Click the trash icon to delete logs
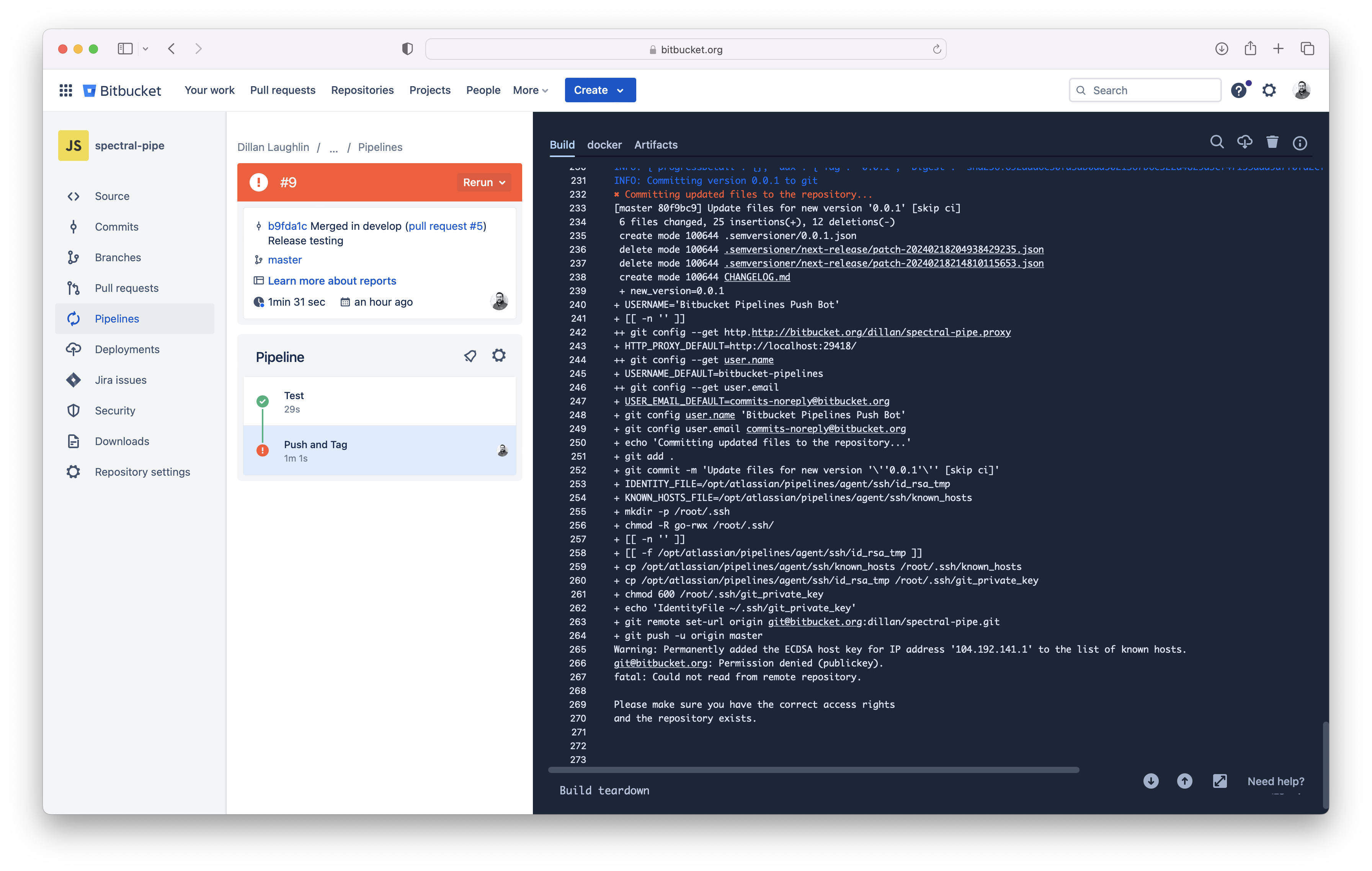The image size is (1372, 871). (1272, 142)
